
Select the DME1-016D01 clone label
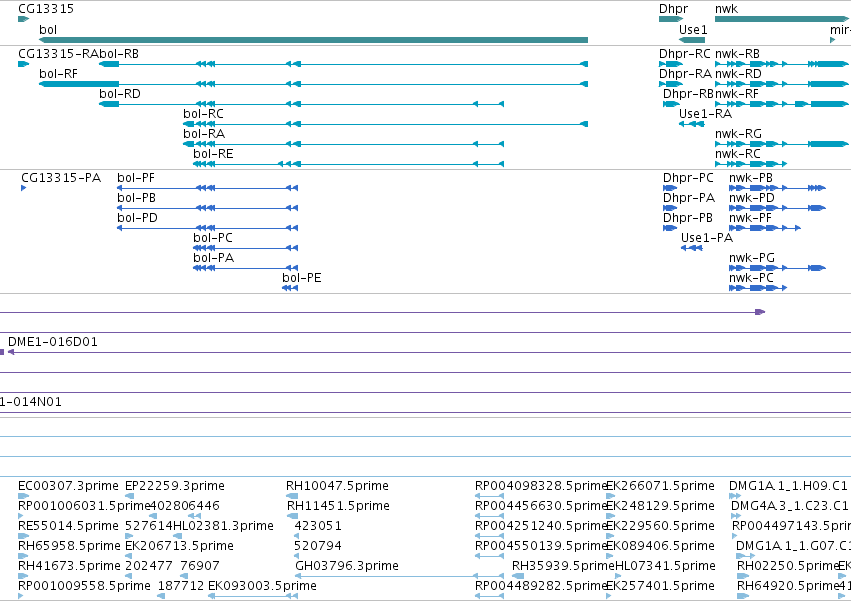point(53,342)
